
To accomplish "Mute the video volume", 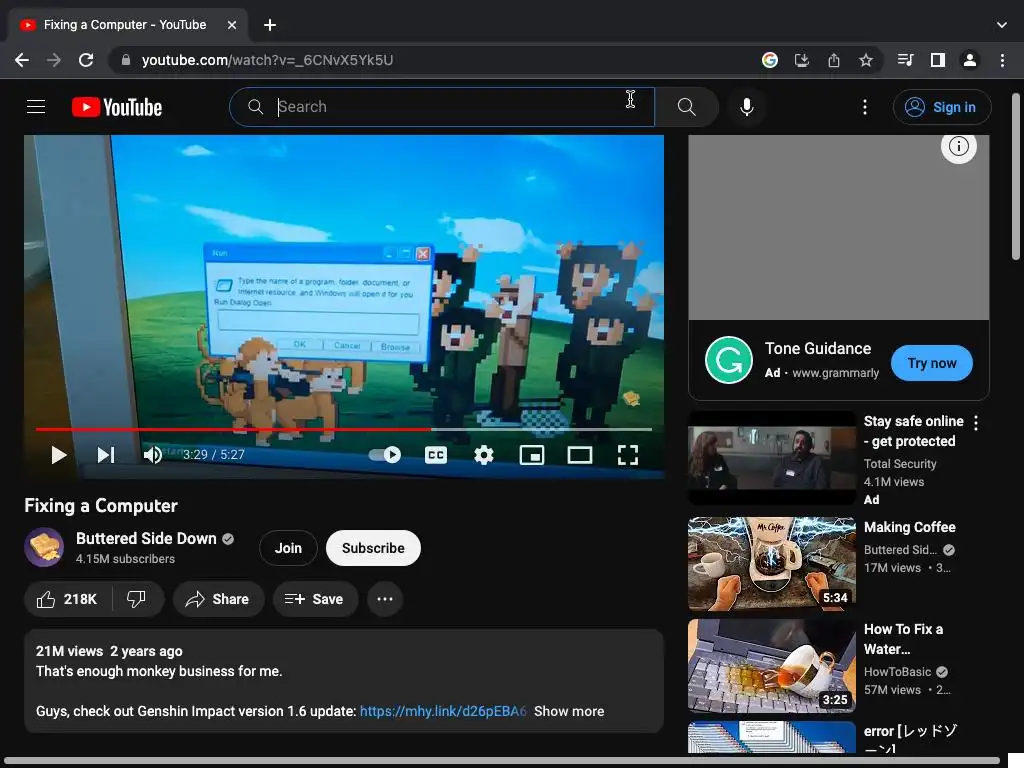I will [153, 455].
